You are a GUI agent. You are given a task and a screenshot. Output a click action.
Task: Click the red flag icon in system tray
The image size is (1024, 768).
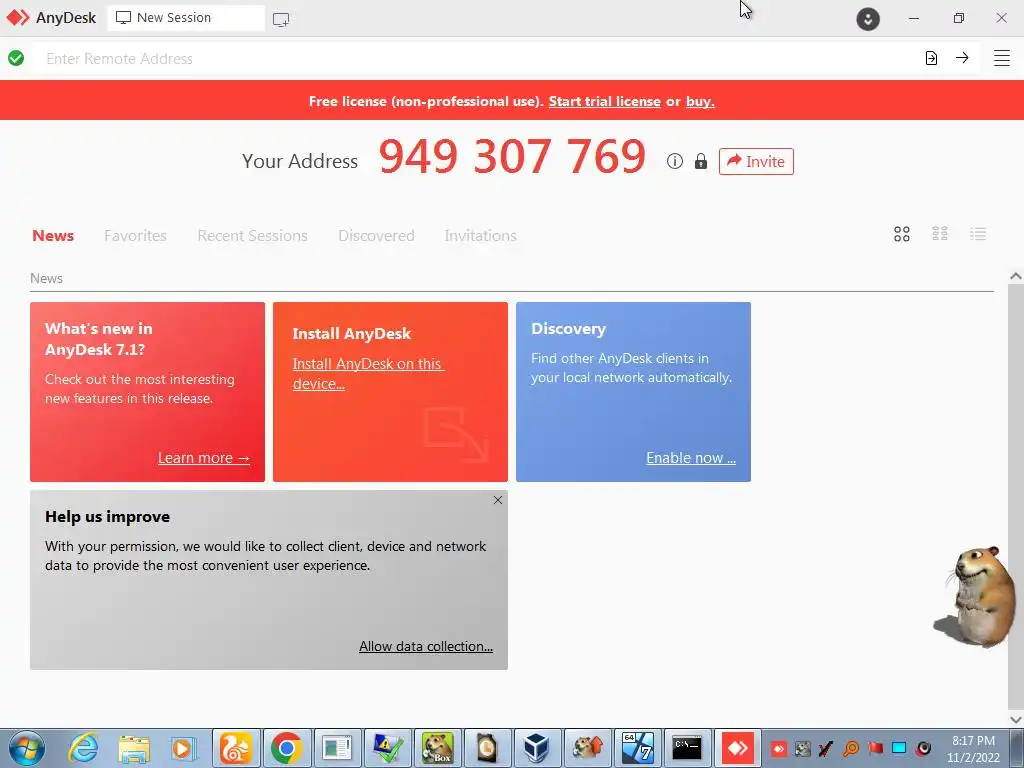click(875, 748)
